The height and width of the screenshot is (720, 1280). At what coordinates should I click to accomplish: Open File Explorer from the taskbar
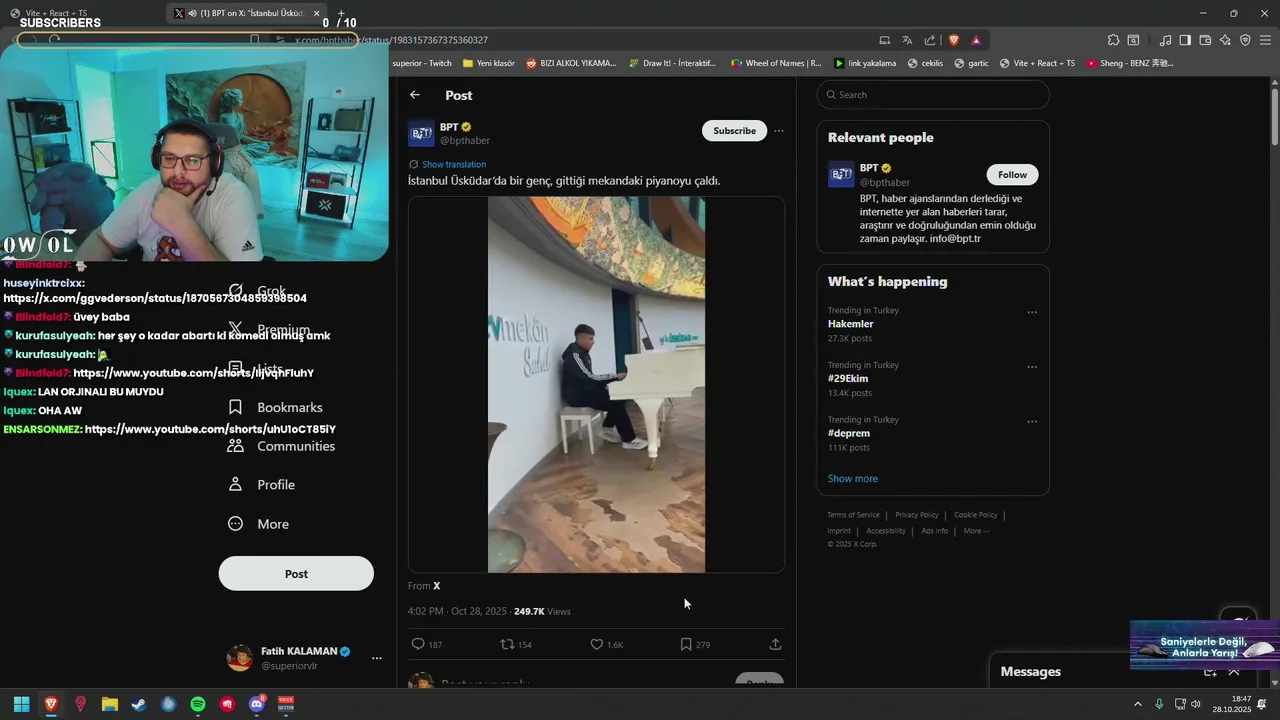pyautogui.click(x=110, y=704)
